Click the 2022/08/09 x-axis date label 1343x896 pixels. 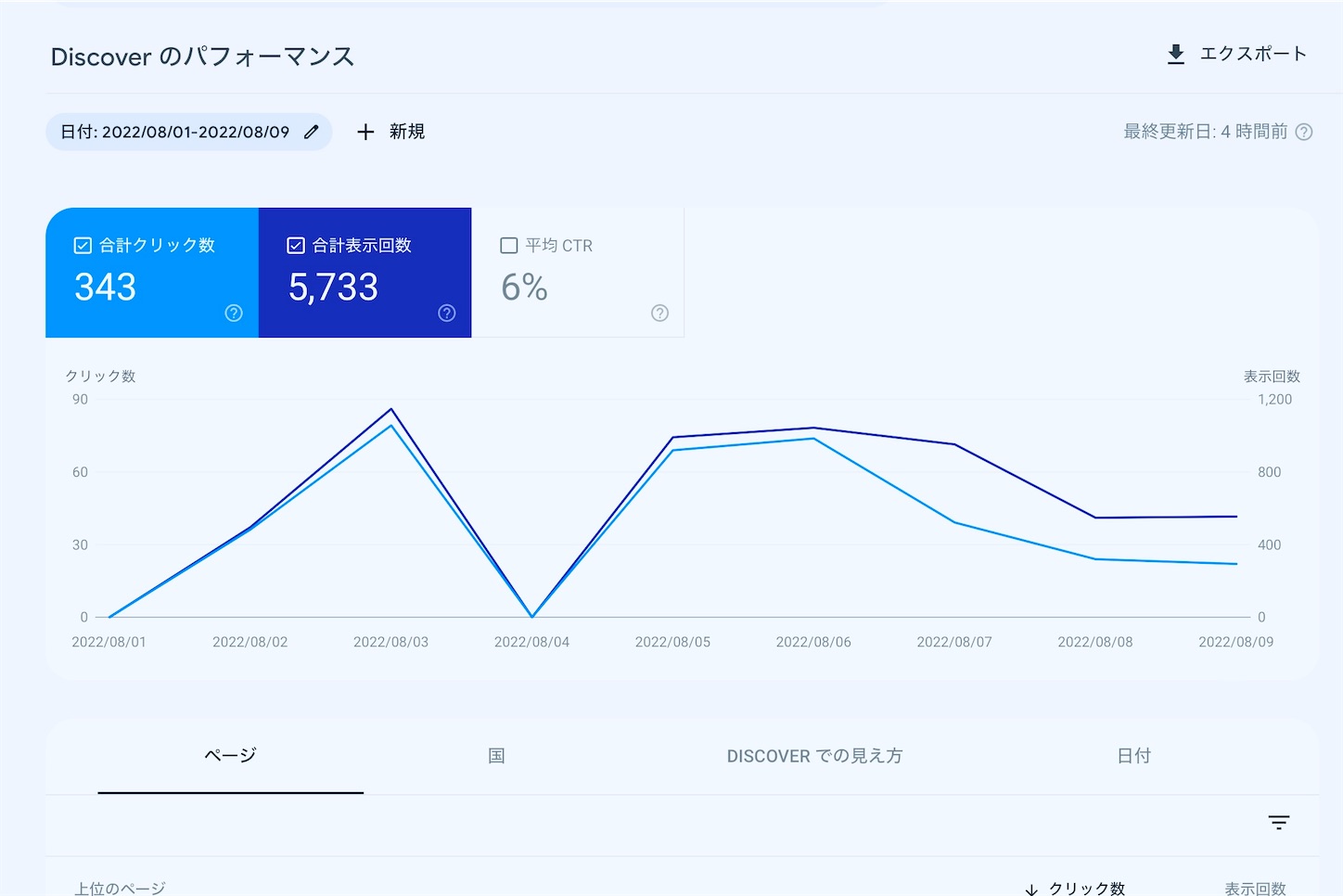coord(1235,642)
